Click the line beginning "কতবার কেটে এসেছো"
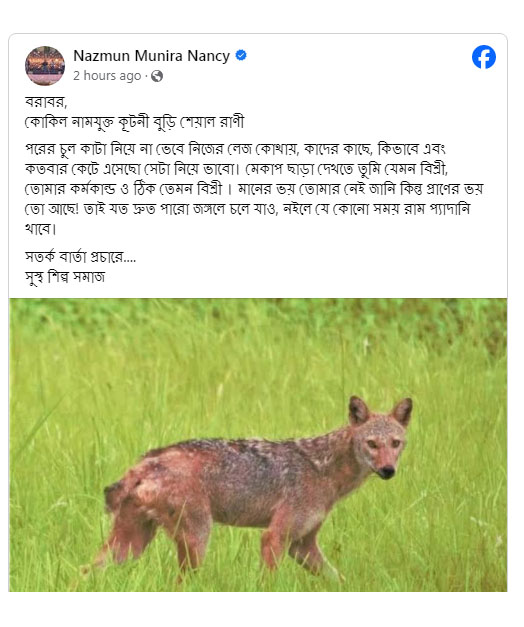Screen dimensions: 524x627 pyautogui.click(x=236, y=169)
